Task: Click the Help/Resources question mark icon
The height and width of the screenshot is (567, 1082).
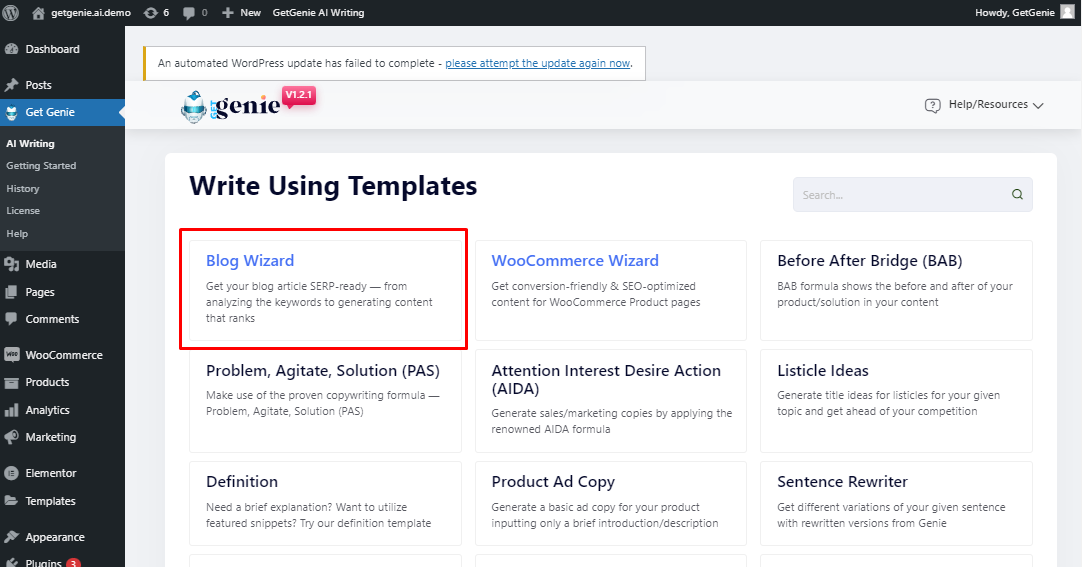Action: coord(932,106)
